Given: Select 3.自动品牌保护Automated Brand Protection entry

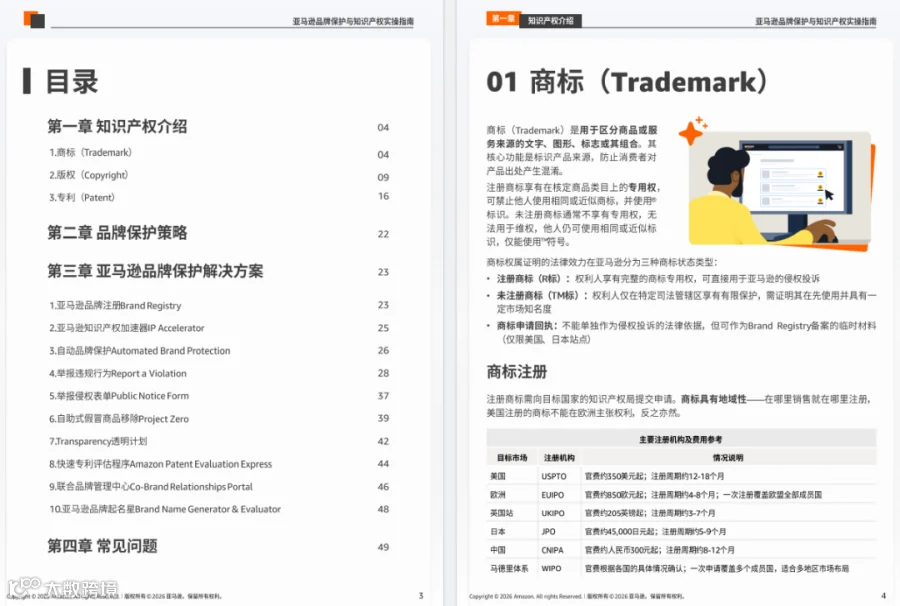Looking at the screenshot, I should [x=139, y=351].
